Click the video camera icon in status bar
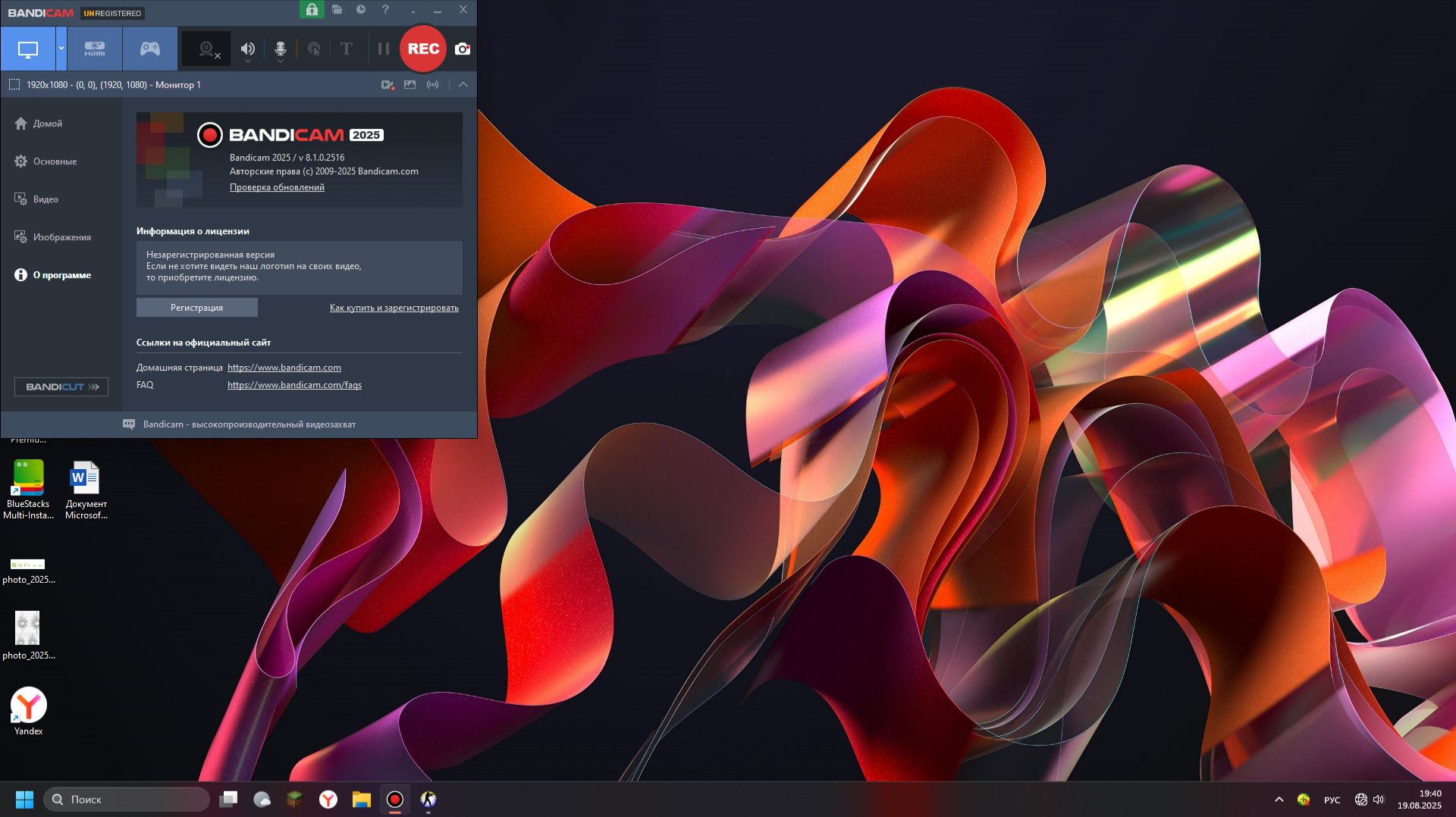 tap(388, 85)
